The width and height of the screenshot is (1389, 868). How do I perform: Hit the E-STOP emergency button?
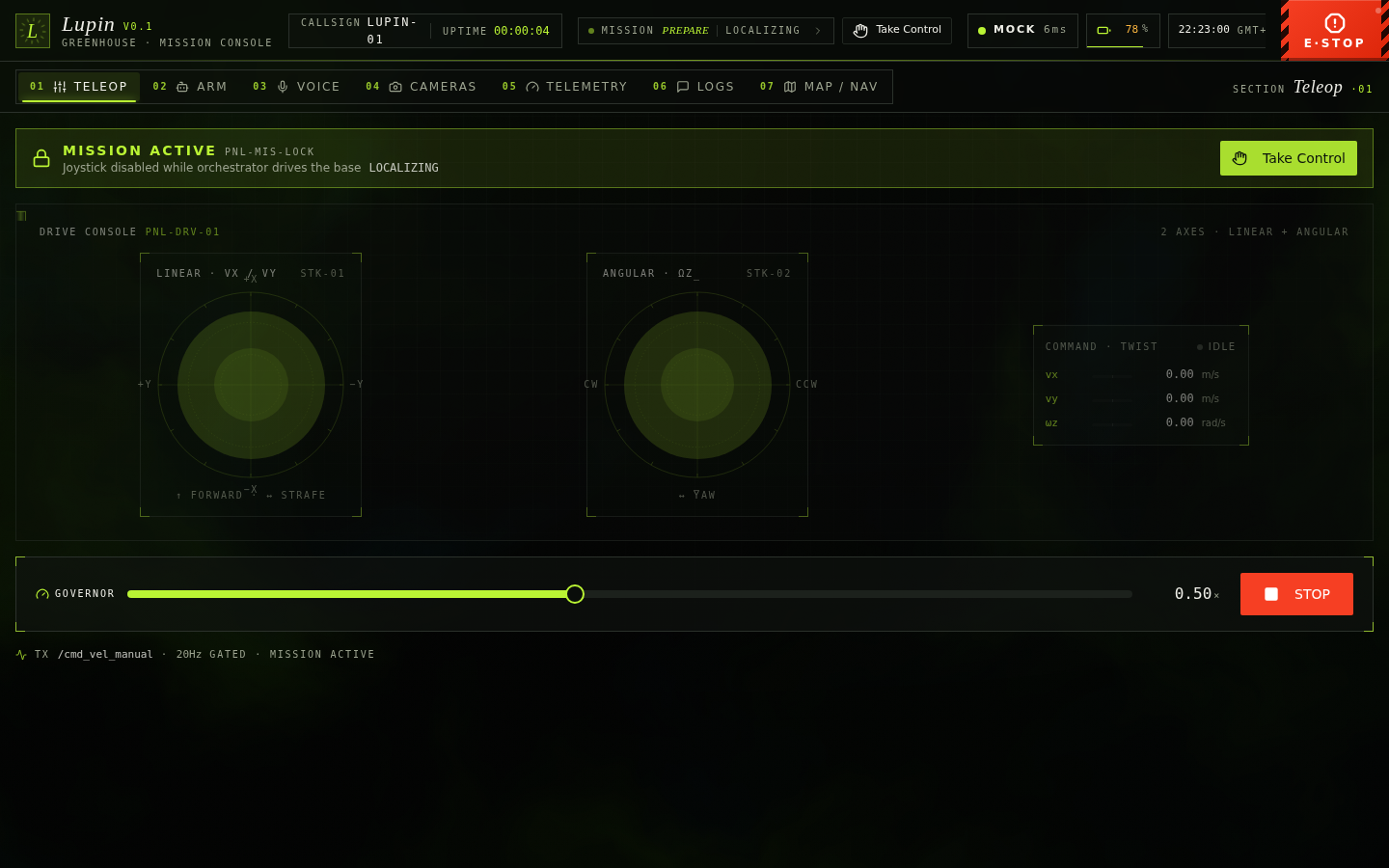click(1335, 31)
